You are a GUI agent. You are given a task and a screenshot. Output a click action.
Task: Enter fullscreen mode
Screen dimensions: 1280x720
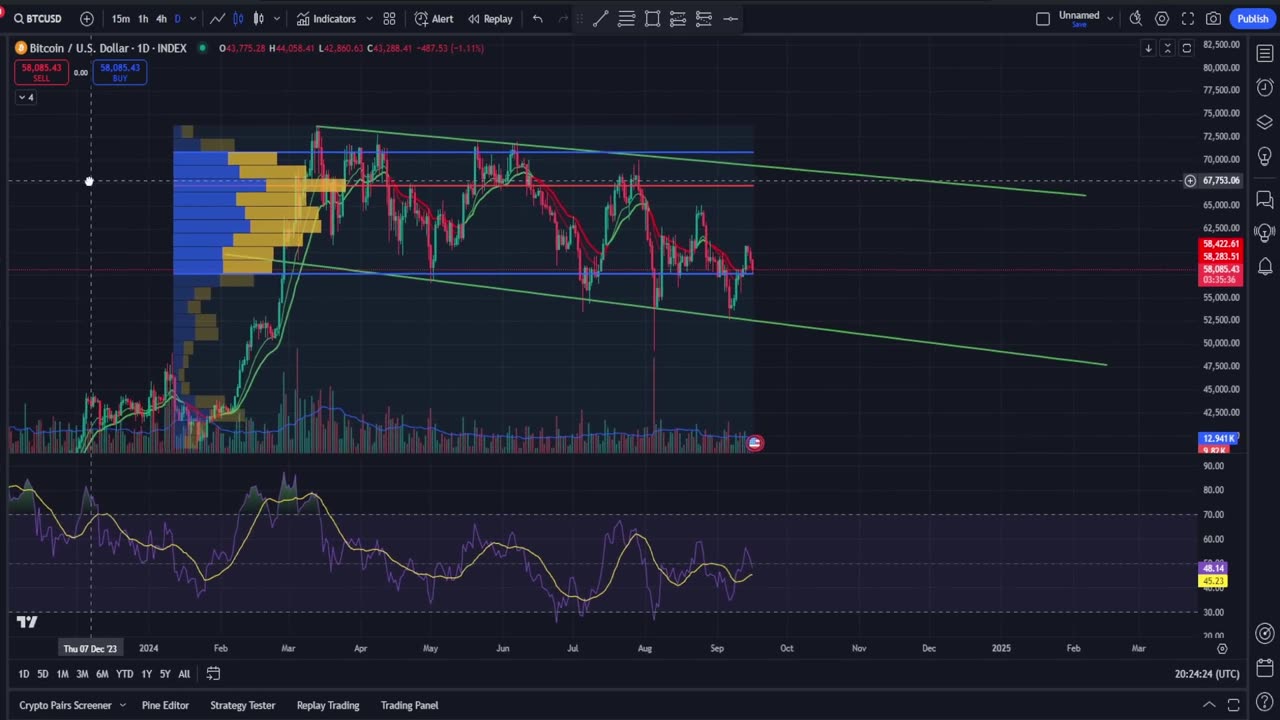[x=1188, y=19]
